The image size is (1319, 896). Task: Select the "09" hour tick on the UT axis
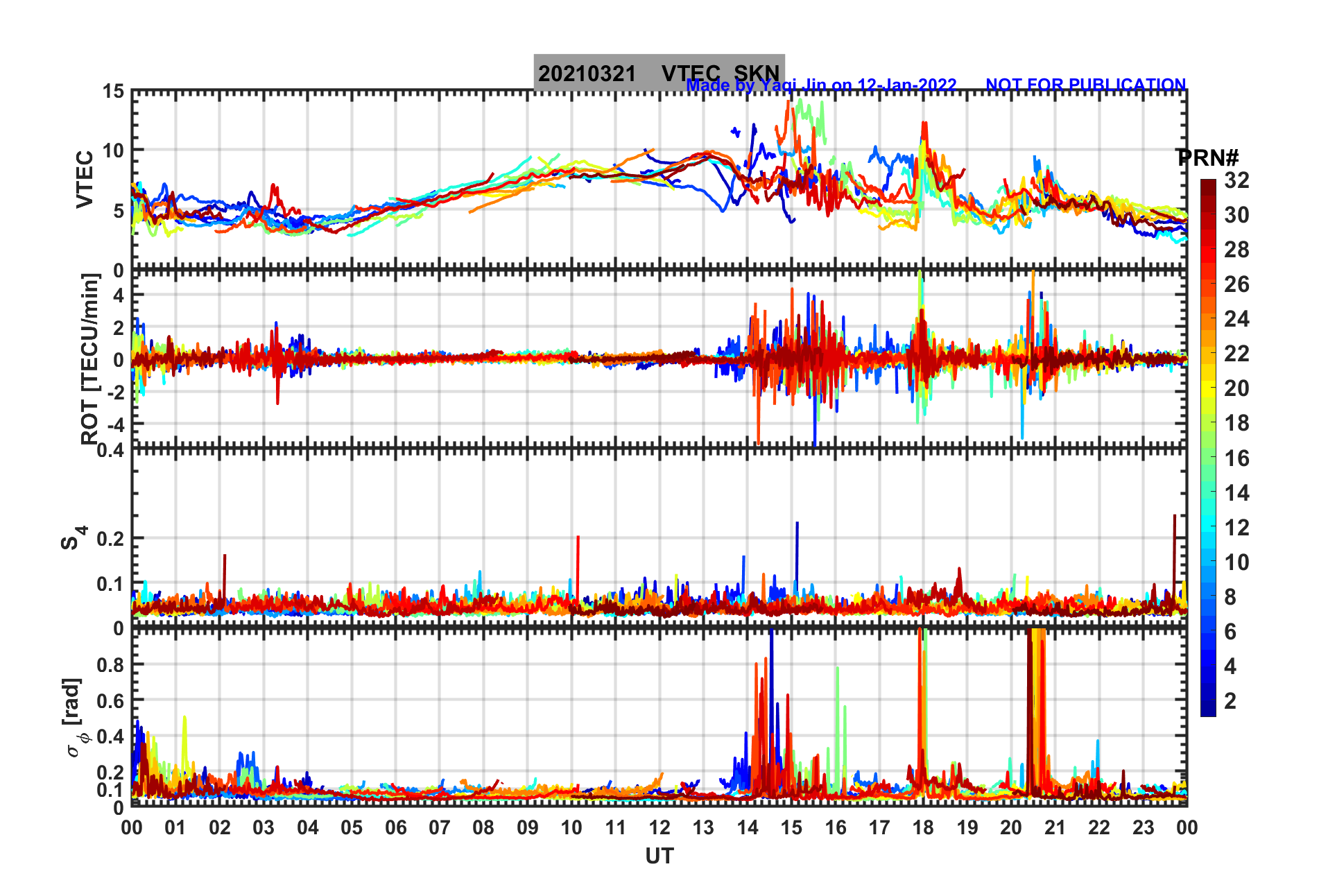point(527,827)
